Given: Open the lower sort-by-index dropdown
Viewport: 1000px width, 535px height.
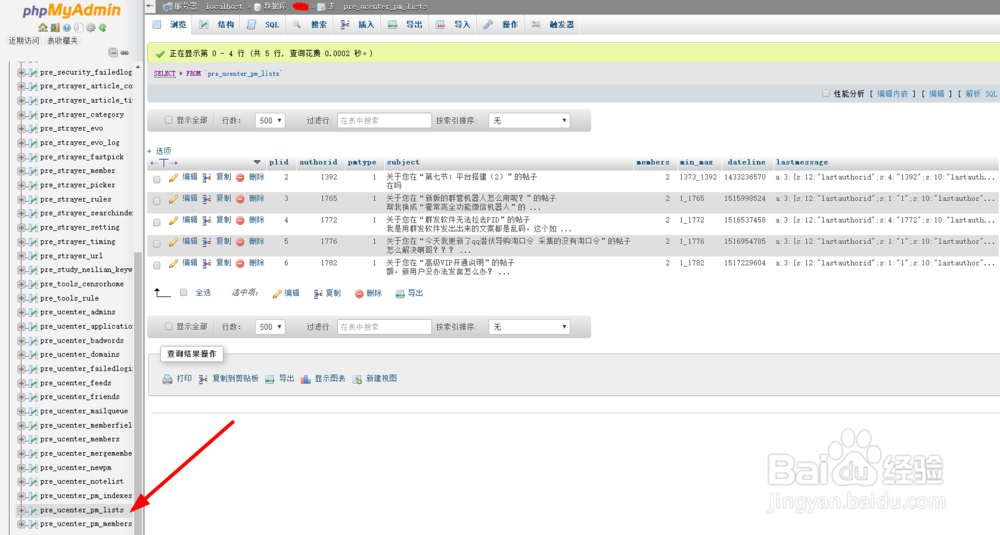Looking at the screenshot, I should (x=529, y=327).
